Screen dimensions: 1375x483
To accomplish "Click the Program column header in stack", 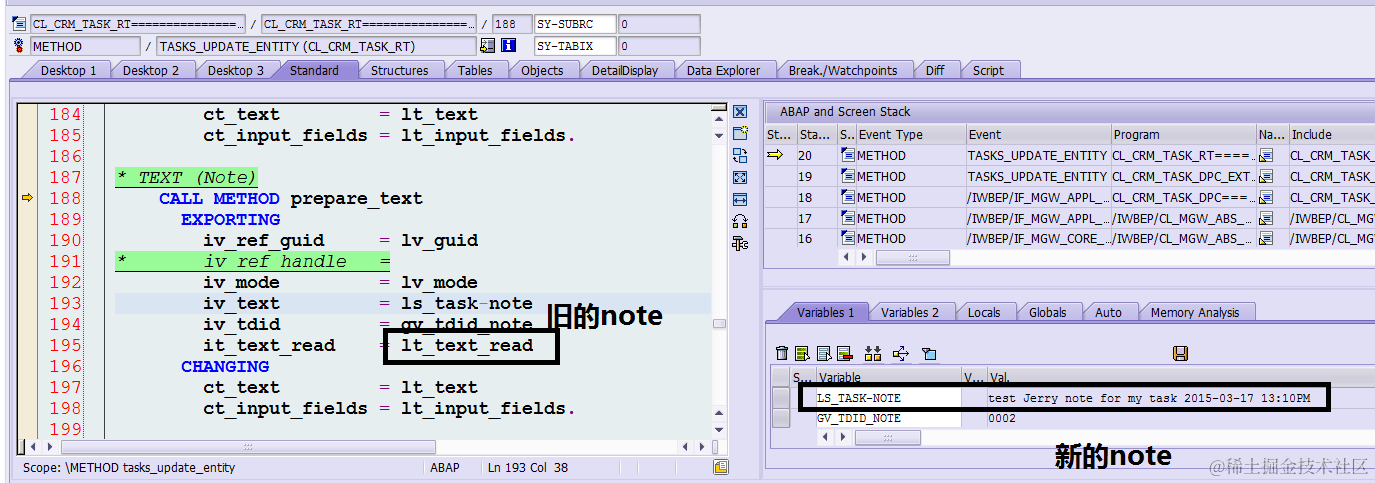I will coord(1184,134).
